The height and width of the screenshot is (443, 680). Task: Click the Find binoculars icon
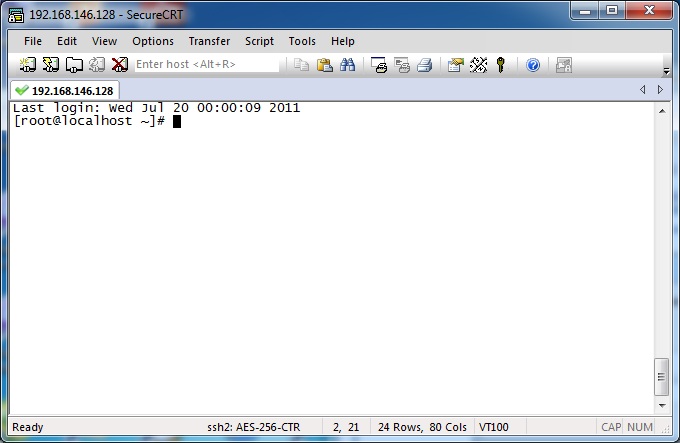click(347, 65)
